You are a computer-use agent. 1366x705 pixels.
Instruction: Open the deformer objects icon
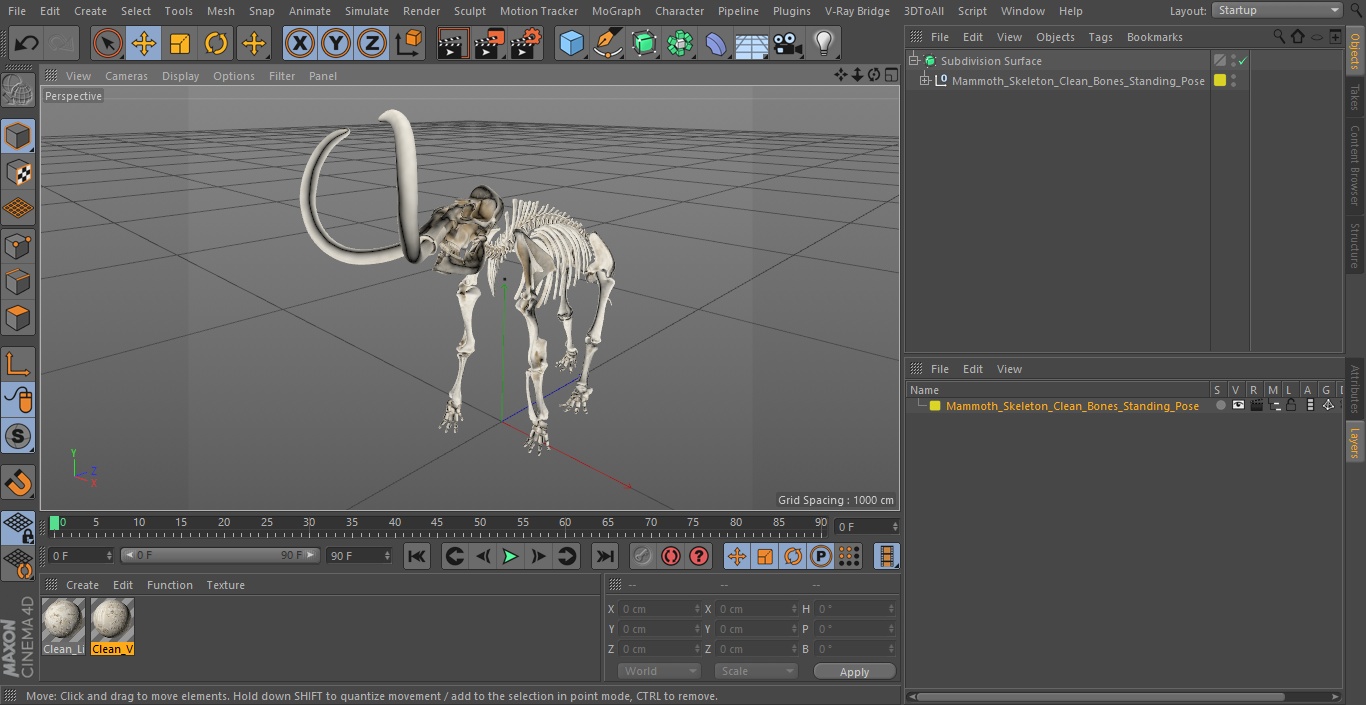(x=716, y=43)
